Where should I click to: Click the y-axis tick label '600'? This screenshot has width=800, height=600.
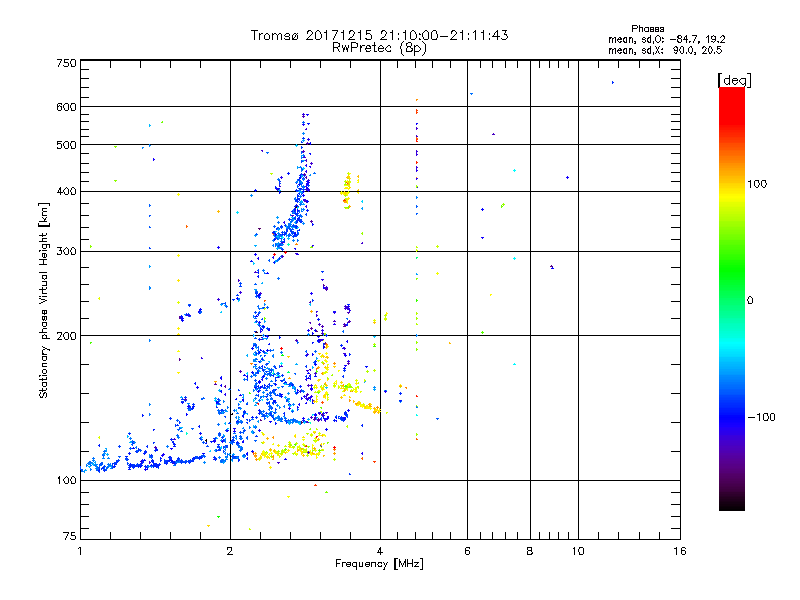pyautogui.click(x=66, y=107)
